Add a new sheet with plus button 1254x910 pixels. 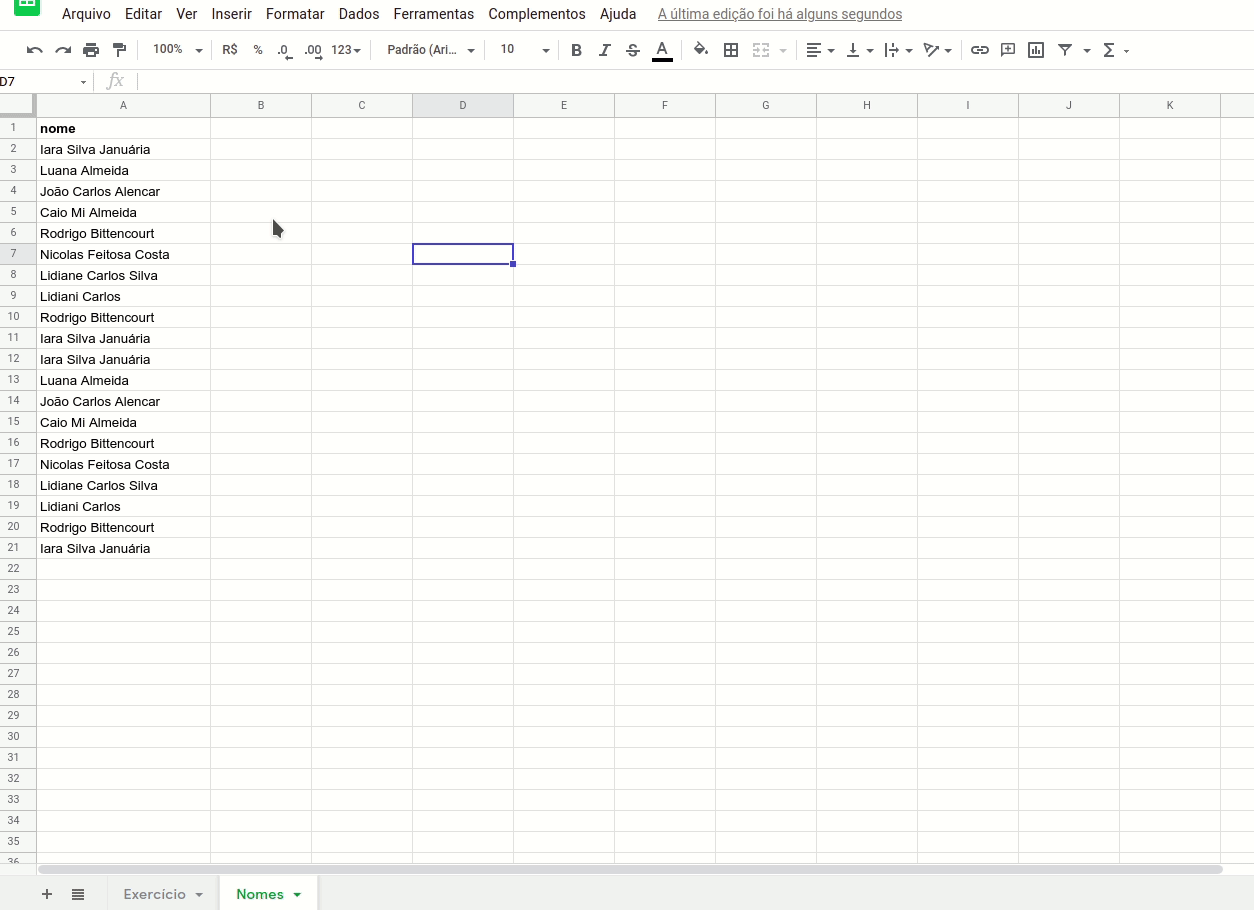pos(47,894)
